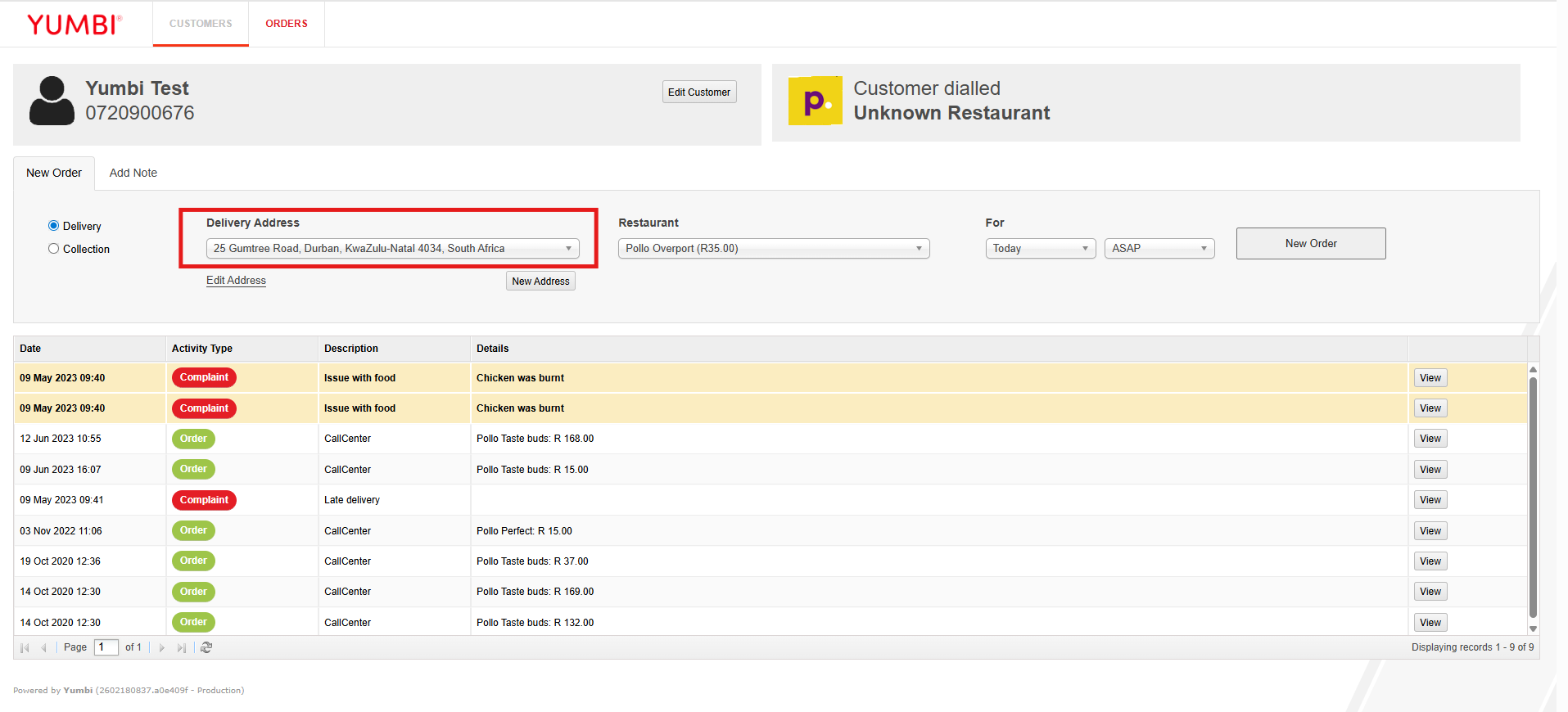Go to next page of records

pyautogui.click(x=162, y=647)
